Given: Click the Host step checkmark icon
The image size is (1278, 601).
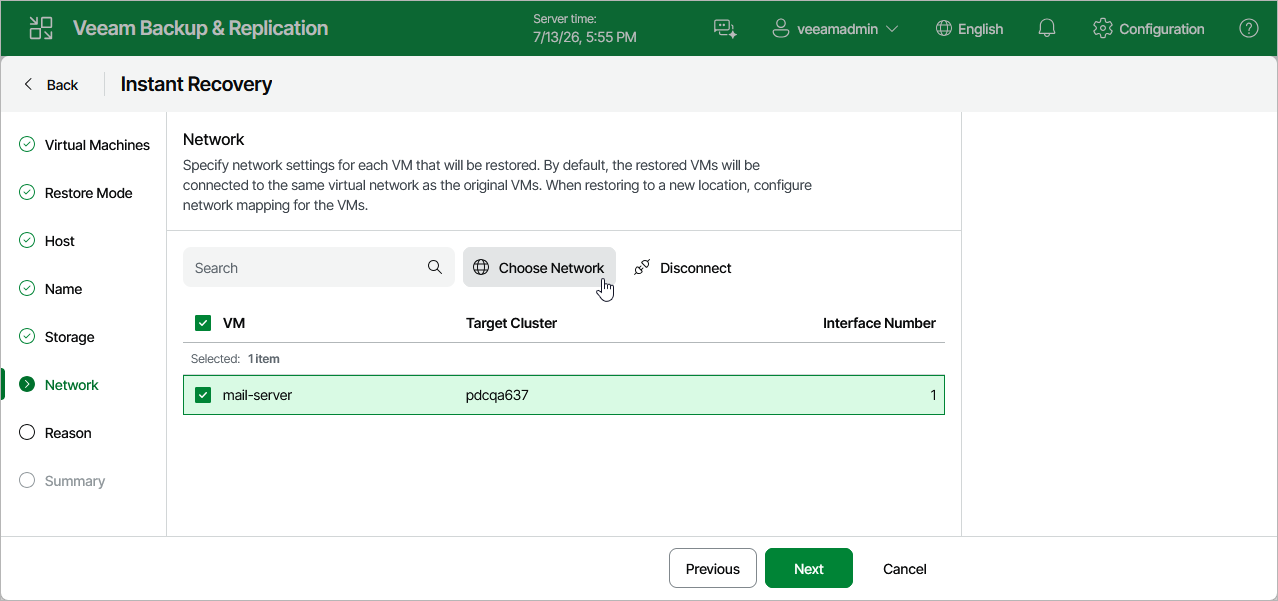Looking at the screenshot, I should pos(27,240).
